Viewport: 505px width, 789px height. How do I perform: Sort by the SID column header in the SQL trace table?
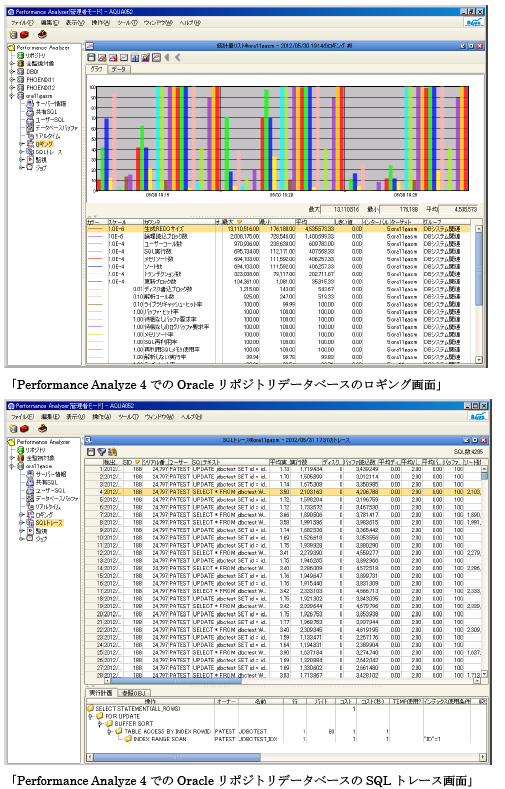pos(131,462)
